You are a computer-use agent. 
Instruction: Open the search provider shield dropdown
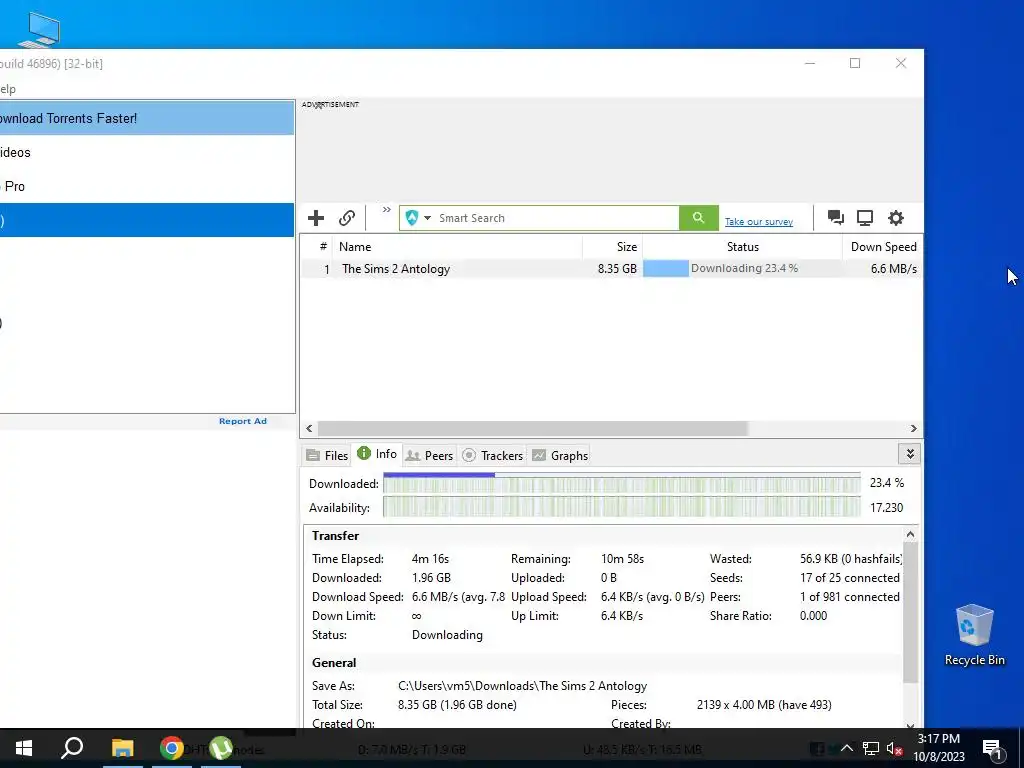tap(418, 218)
